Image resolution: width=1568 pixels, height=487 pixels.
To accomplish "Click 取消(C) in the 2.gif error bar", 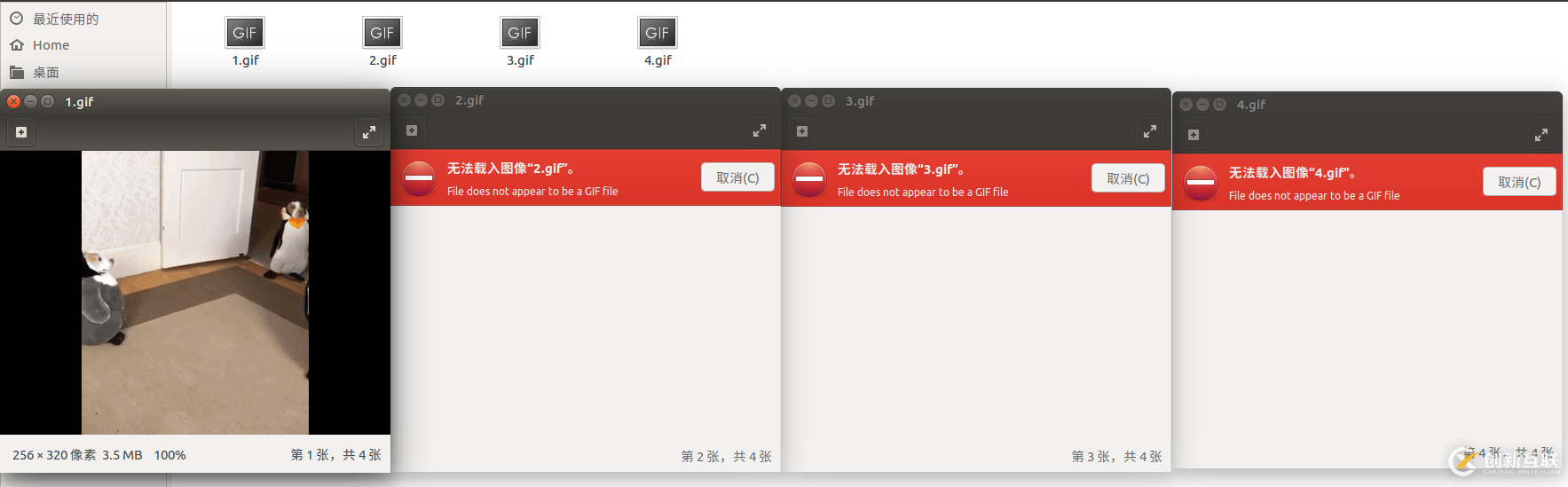I will pos(737,177).
